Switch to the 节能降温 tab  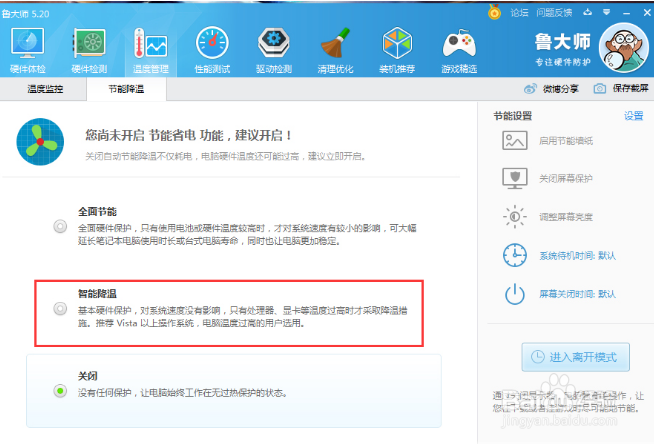[126, 89]
